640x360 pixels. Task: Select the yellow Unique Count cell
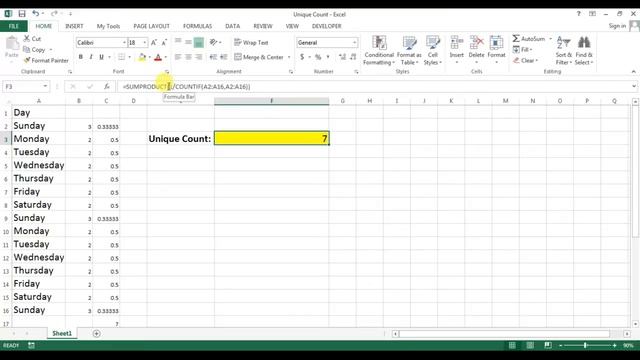tap(271, 138)
